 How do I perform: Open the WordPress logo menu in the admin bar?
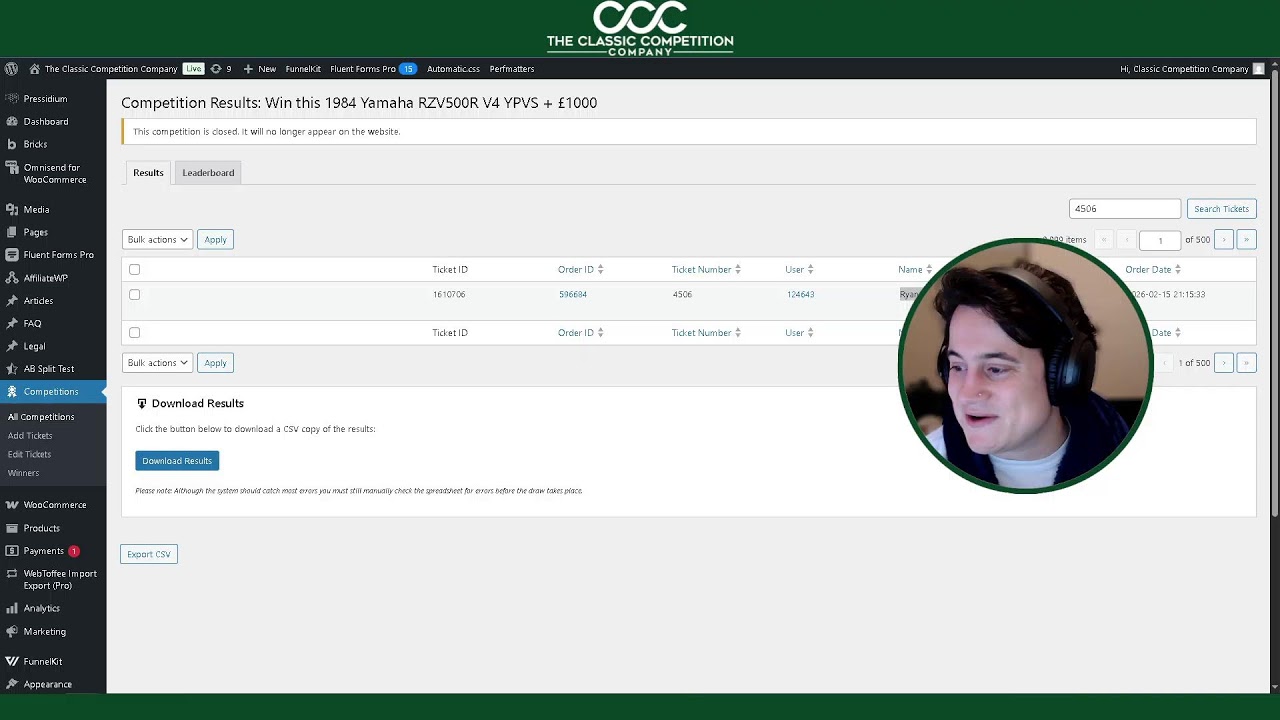click(11, 69)
